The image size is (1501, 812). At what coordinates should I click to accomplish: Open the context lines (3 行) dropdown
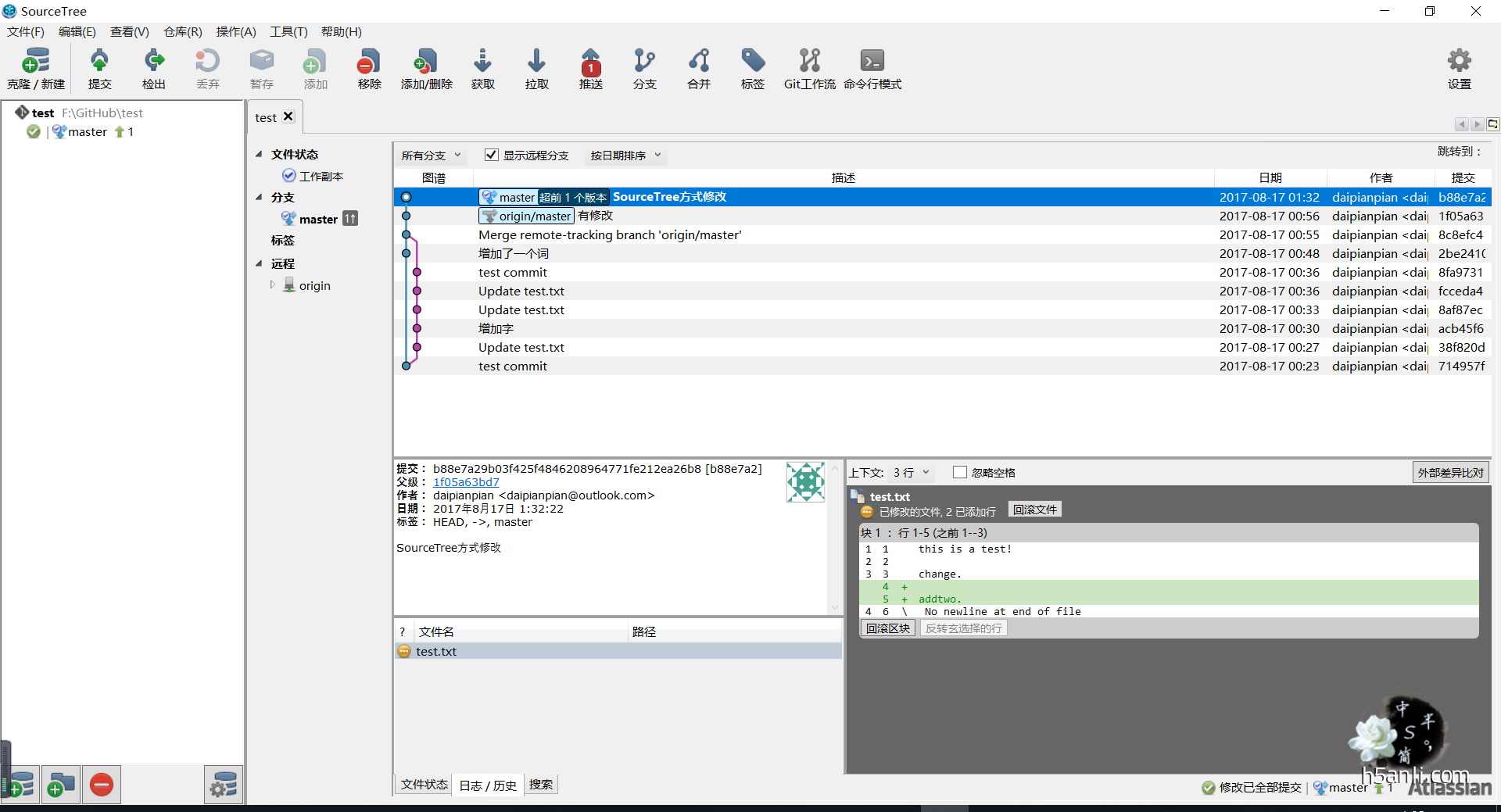pyautogui.click(x=911, y=473)
